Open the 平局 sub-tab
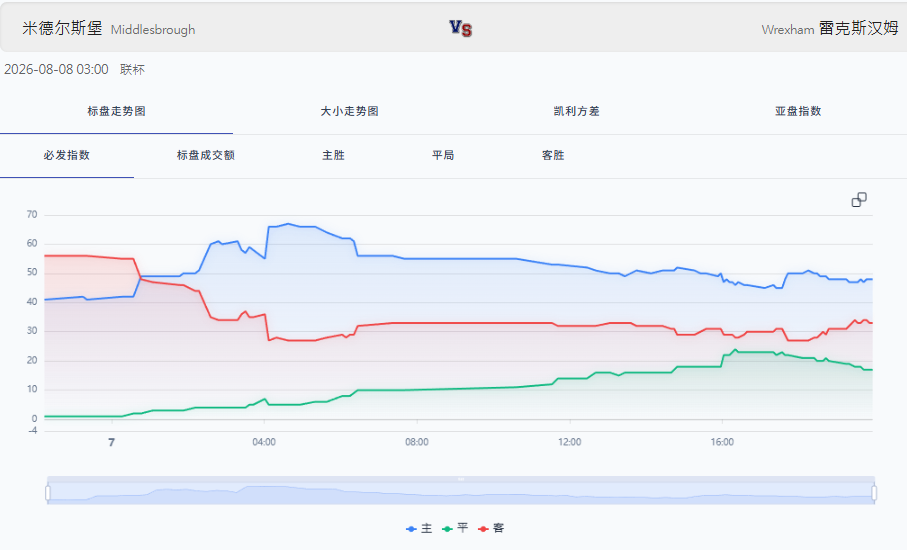 point(443,155)
